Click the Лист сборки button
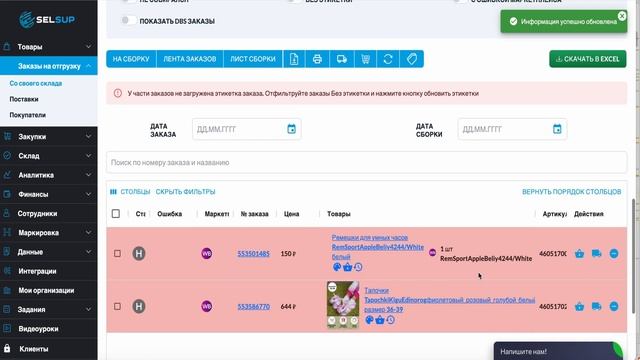Image resolution: width=640 pixels, height=360 pixels. click(x=253, y=59)
